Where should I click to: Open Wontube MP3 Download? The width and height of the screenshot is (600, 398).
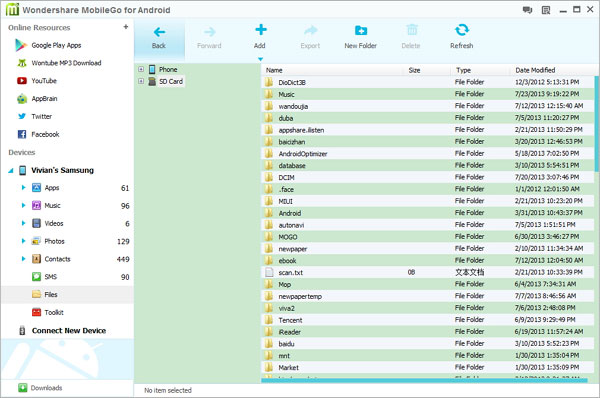tap(66, 63)
